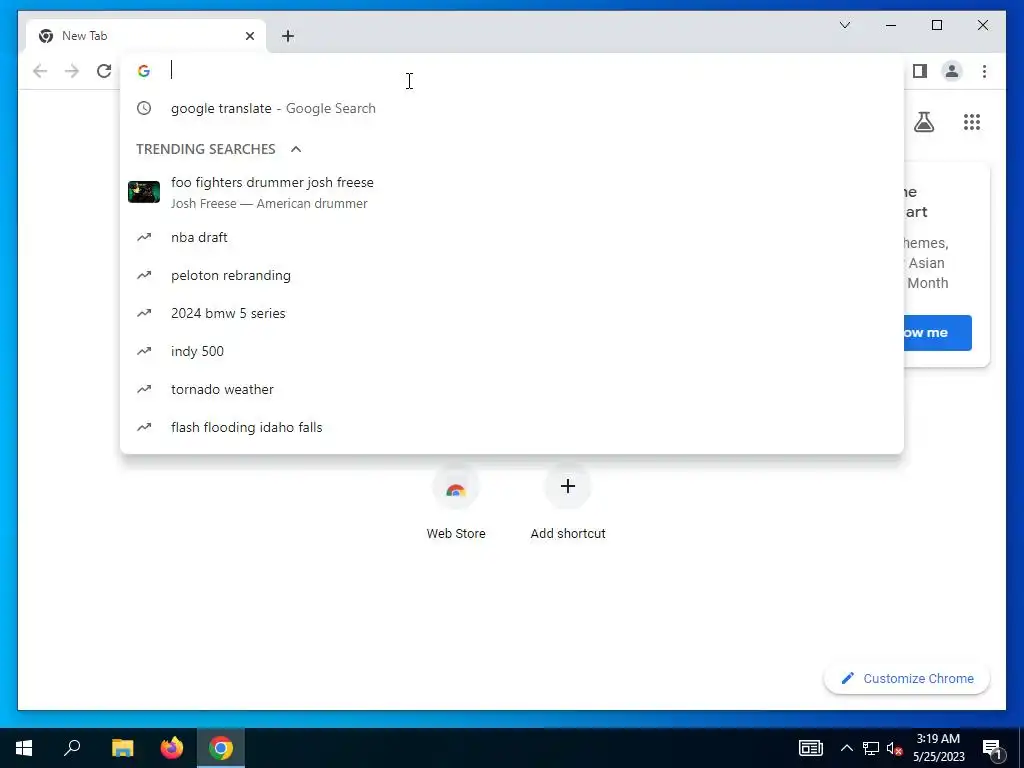Launch Firefox from the taskbar
1024x768 pixels.
coord(172,748)
